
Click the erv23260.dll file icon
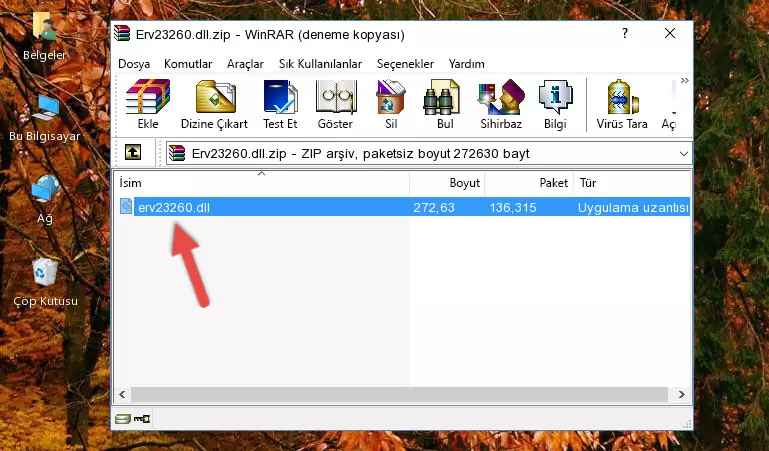(x=126, y=206)
